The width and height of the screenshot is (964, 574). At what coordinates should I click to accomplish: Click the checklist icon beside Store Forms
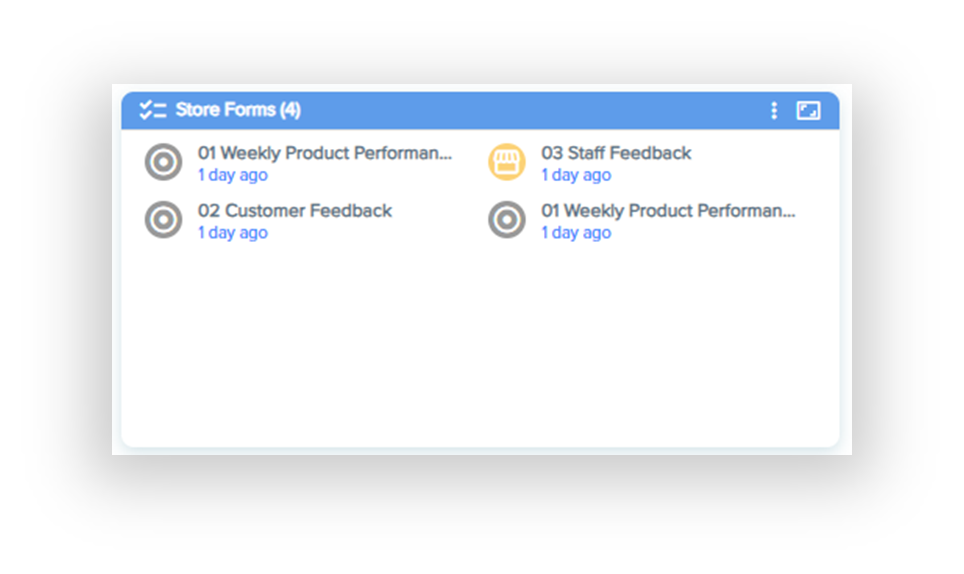153,110
